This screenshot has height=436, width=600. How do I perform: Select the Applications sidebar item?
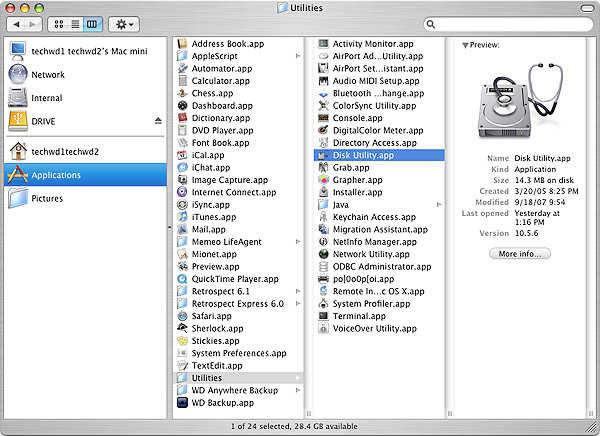coord(85,175)
